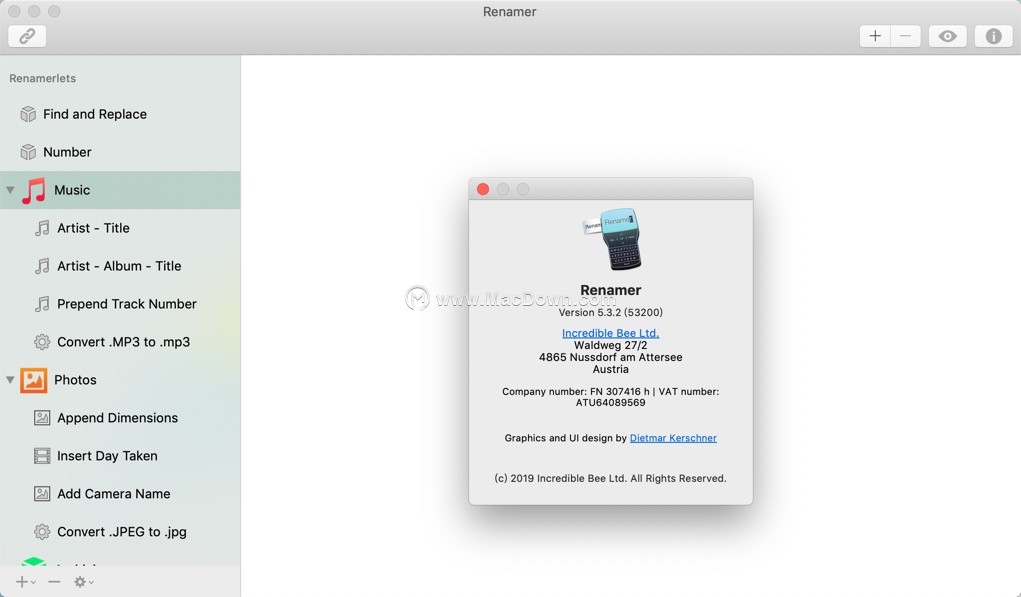The height and width of the screenshot is (597, 1021).
Task: Select the Find and Replace renamerlet
Action: [120, 114]
